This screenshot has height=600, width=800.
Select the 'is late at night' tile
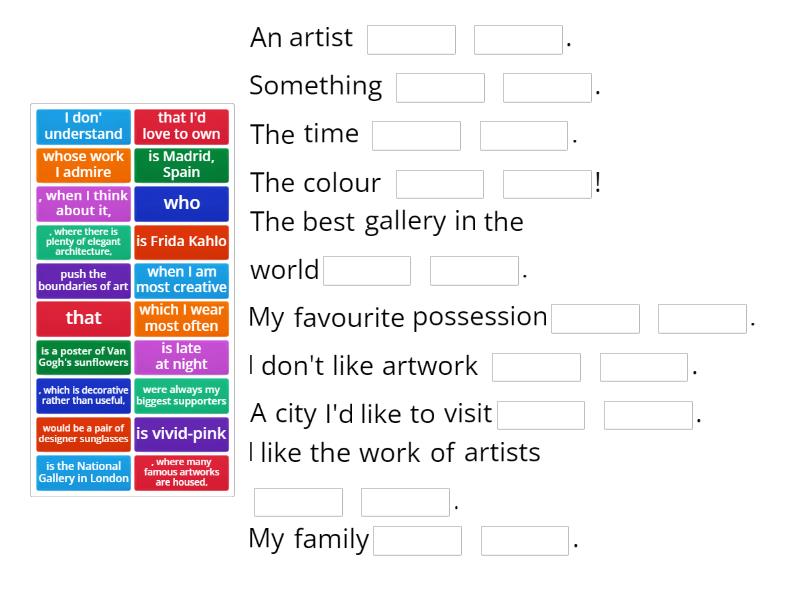[x=181, y=357]
